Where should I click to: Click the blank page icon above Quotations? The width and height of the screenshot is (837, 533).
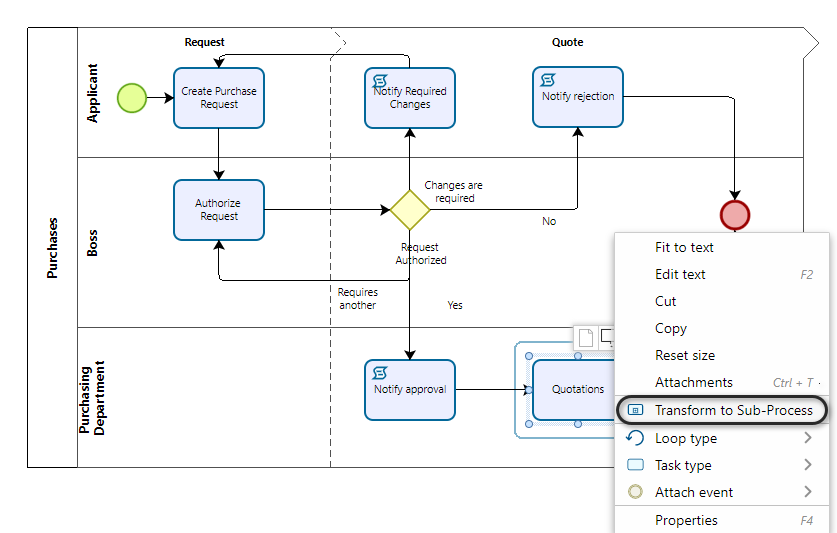point(586,338)
